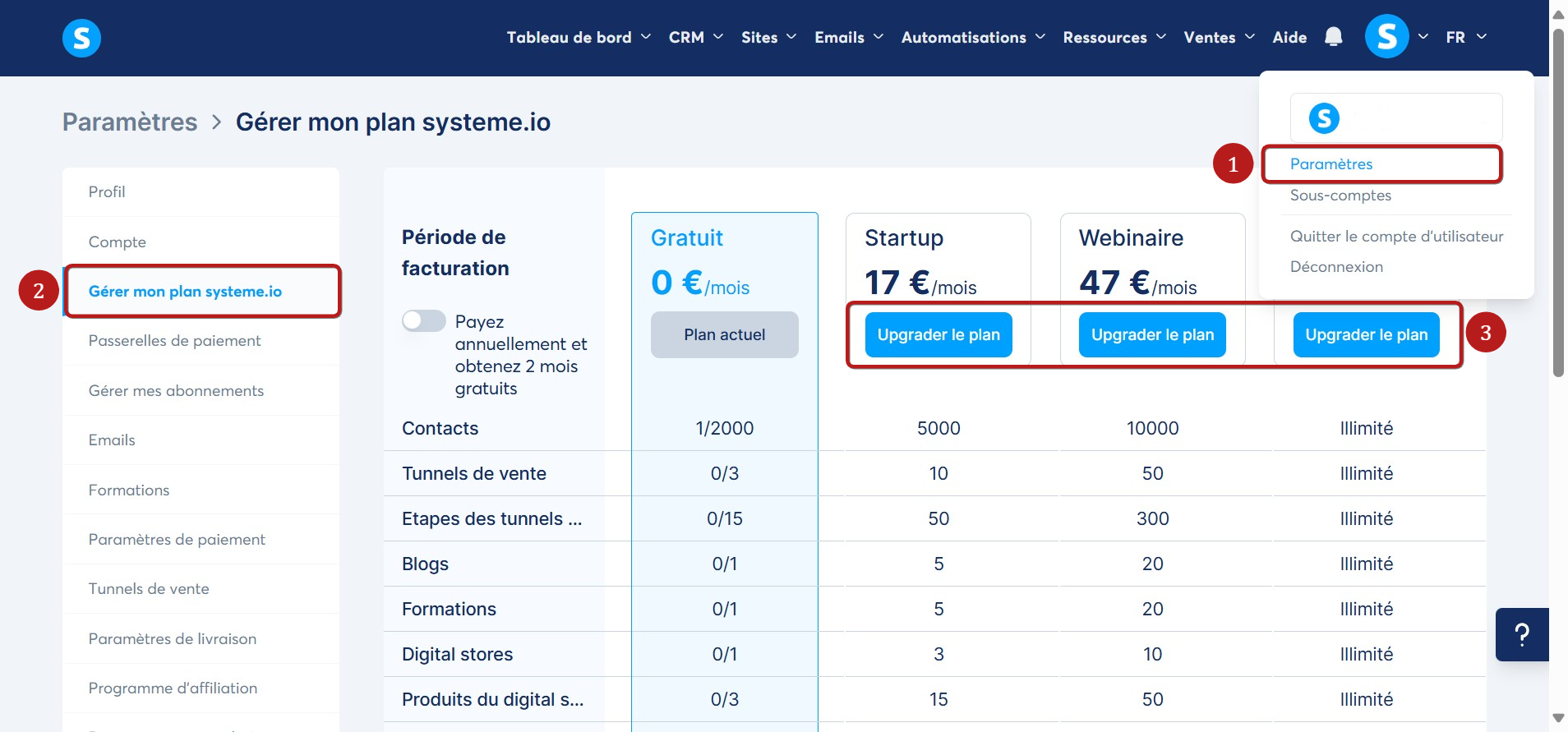Click Paramètres in the breadcrumb

(x=130, y=122)
